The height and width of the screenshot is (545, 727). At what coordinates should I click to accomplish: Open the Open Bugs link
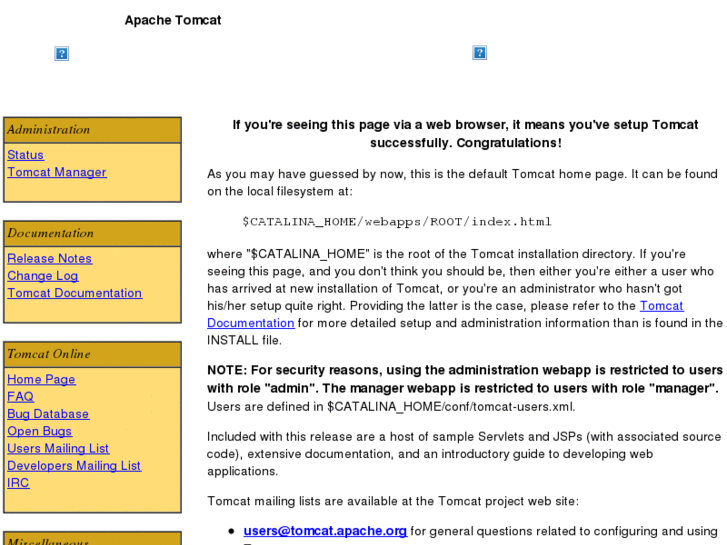tap(39, 431)
